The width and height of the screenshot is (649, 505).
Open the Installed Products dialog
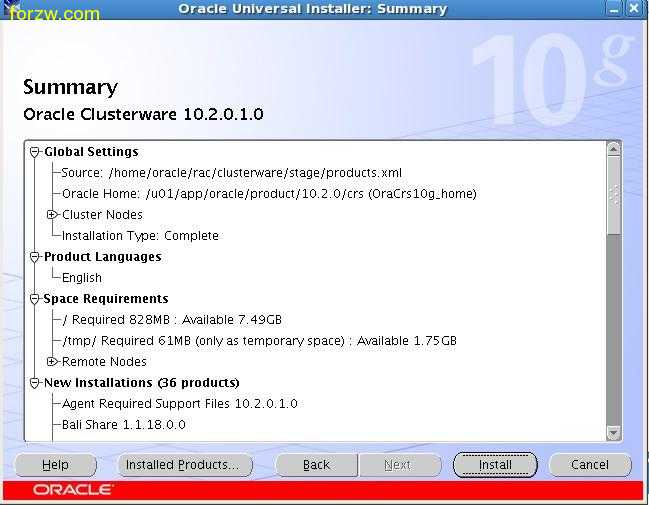pyautogui.click(x=182, y=465)
